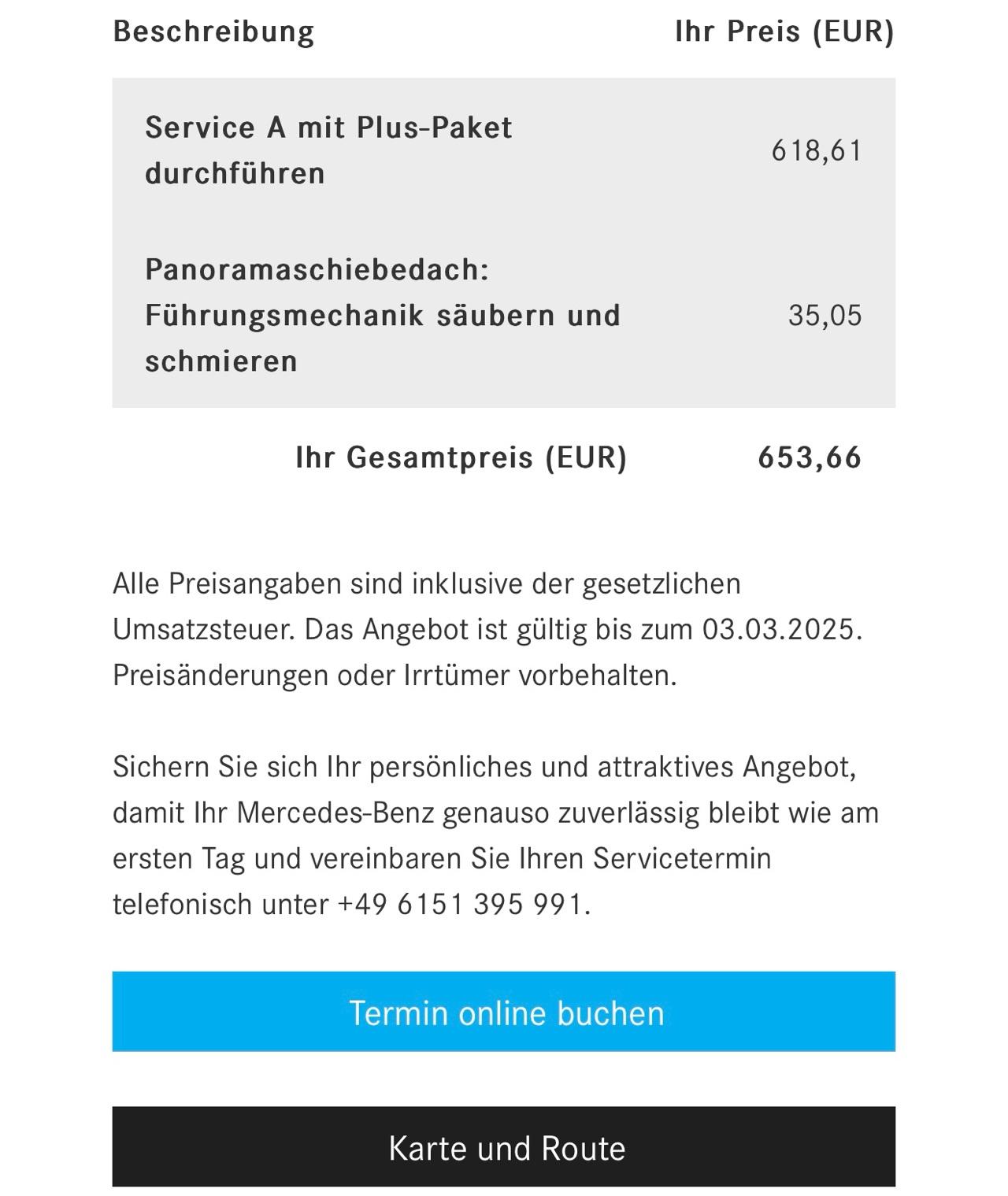Click the Termin online buchen button
The width and height of the screenshot is (1008, 1196).
pyautogui.click(x=504, y=1012)
